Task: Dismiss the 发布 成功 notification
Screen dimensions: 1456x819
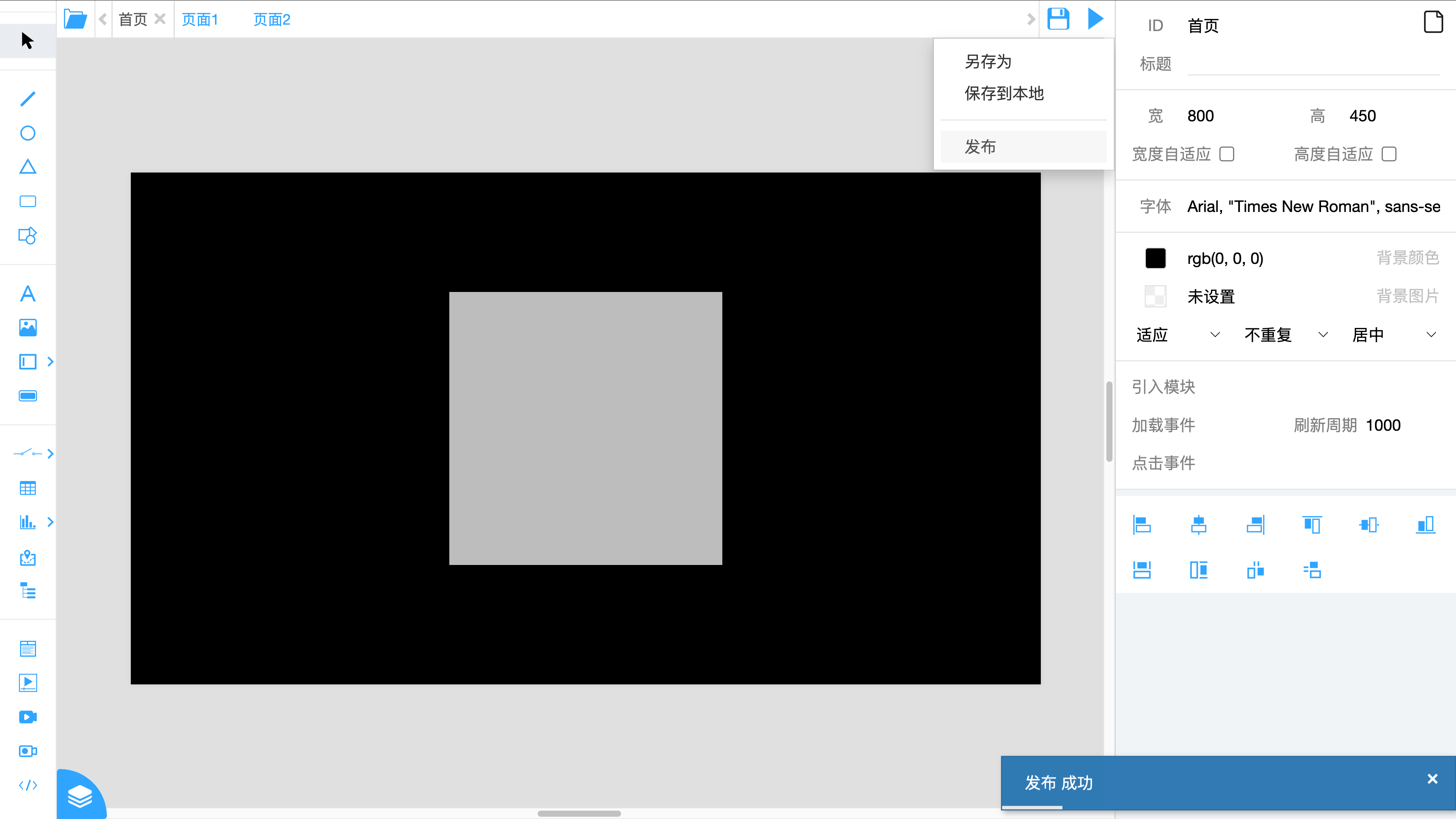Action: pos(1432,779)
